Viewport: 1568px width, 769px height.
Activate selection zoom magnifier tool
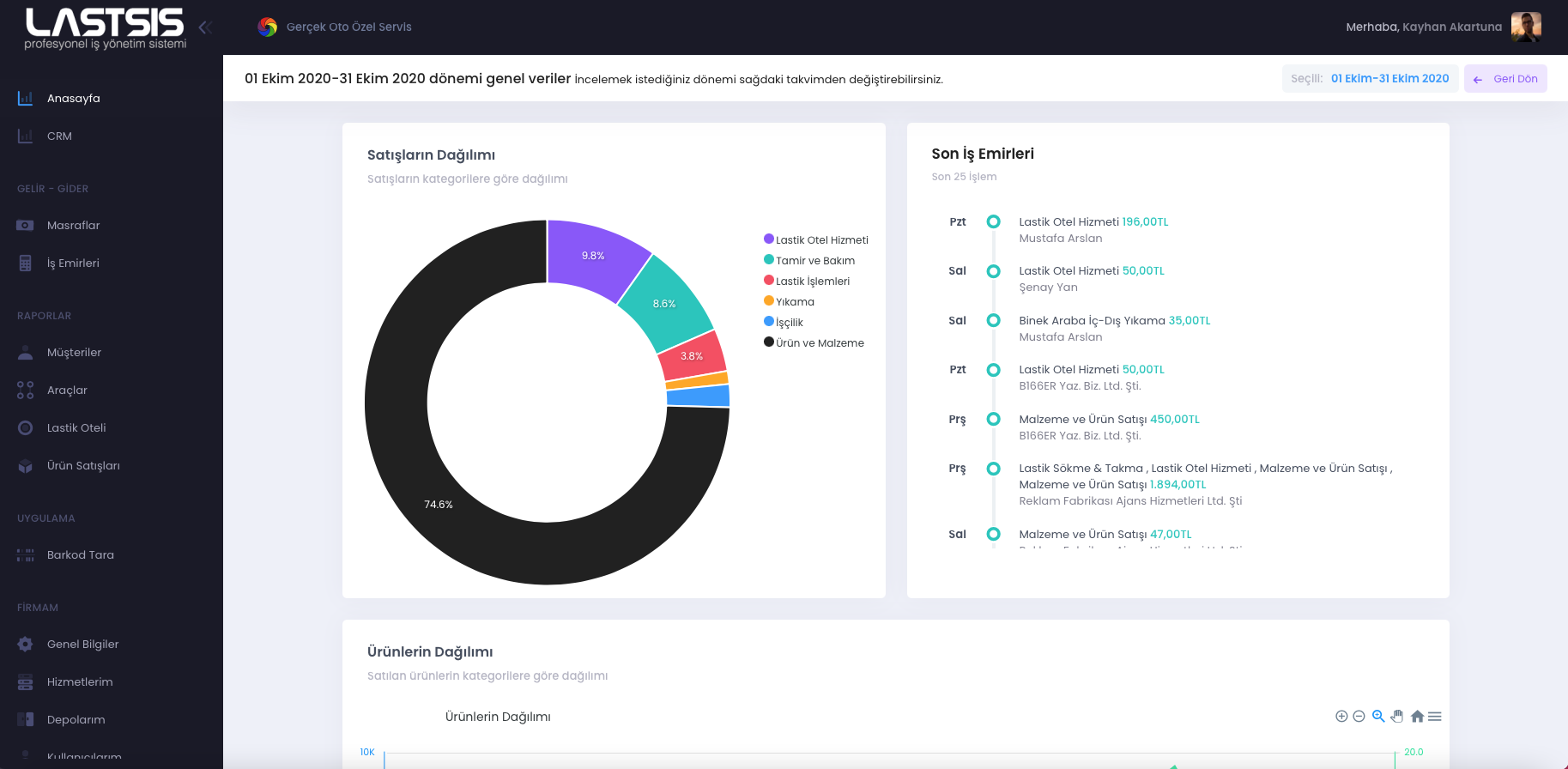tap(1378, 716)
